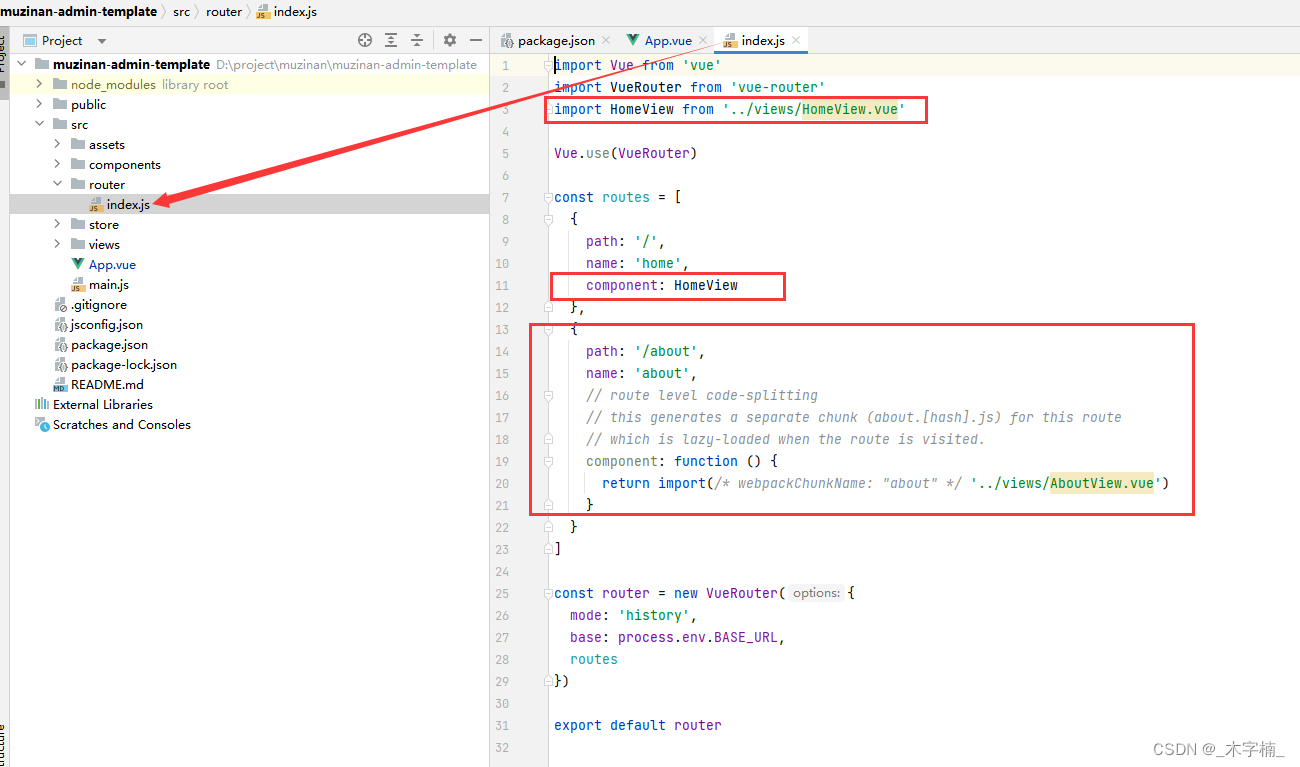Click External Libraries bar-chart icon

[42, 405]
